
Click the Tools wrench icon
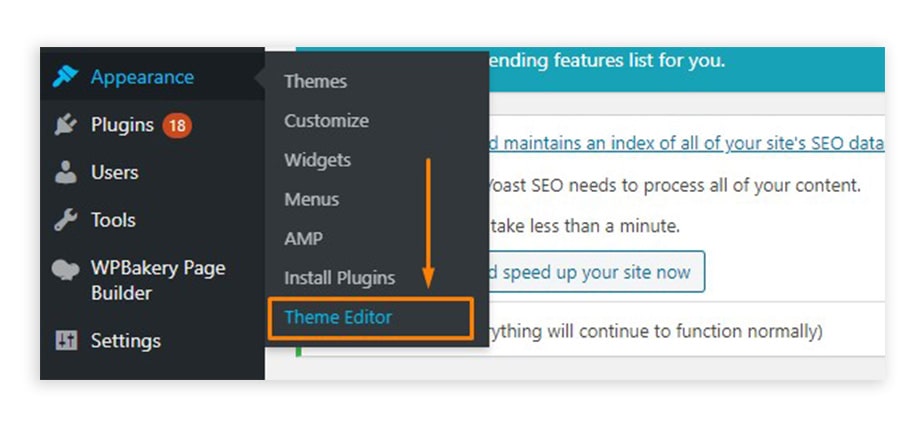coord(66,220)
